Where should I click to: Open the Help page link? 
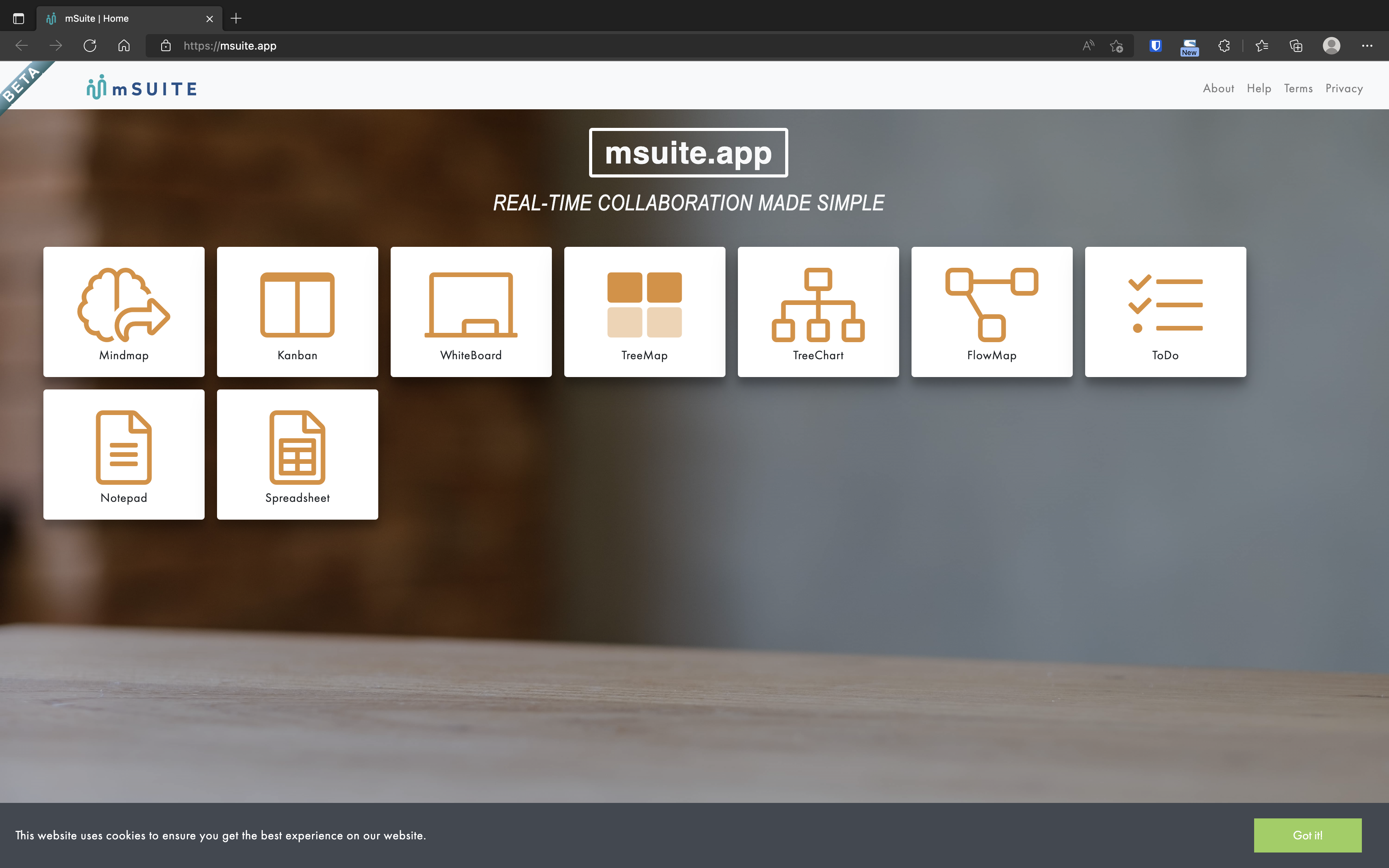pos(1259,88)
